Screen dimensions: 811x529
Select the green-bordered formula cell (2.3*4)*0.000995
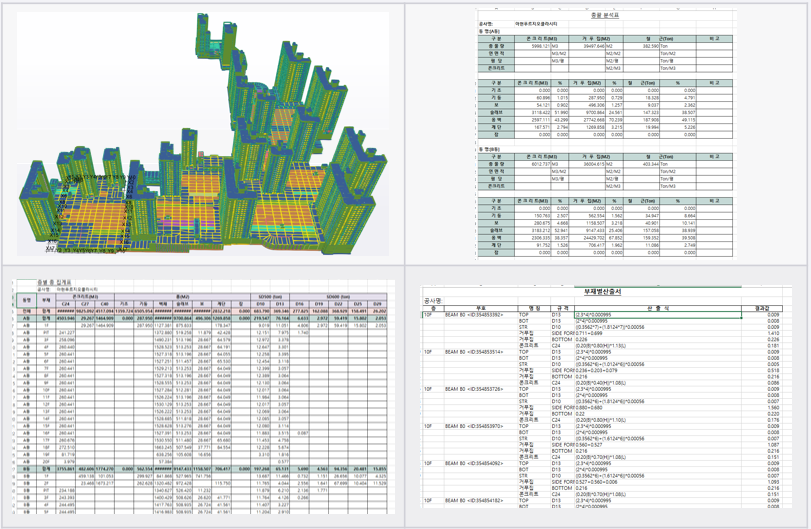tap(657, 314)
